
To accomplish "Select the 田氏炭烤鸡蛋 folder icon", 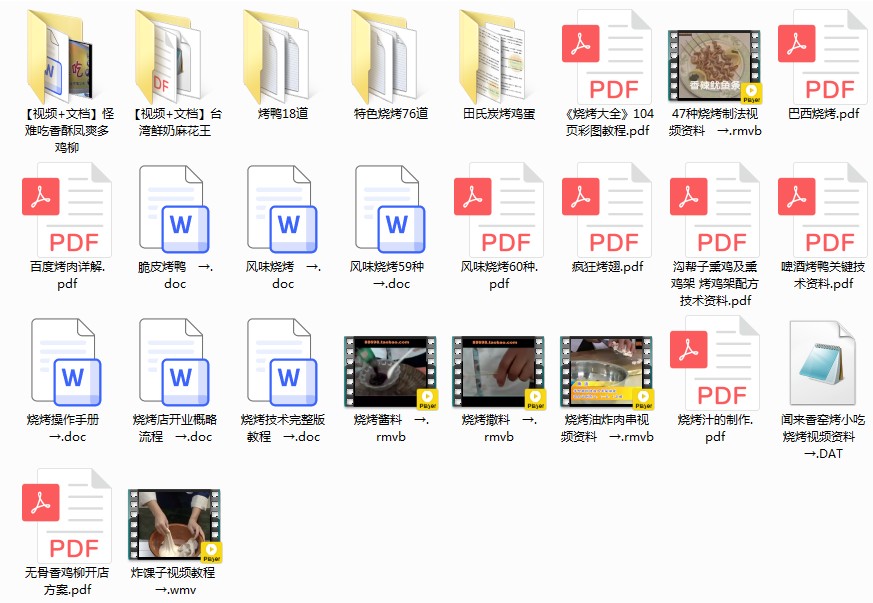I will (492, 56).
